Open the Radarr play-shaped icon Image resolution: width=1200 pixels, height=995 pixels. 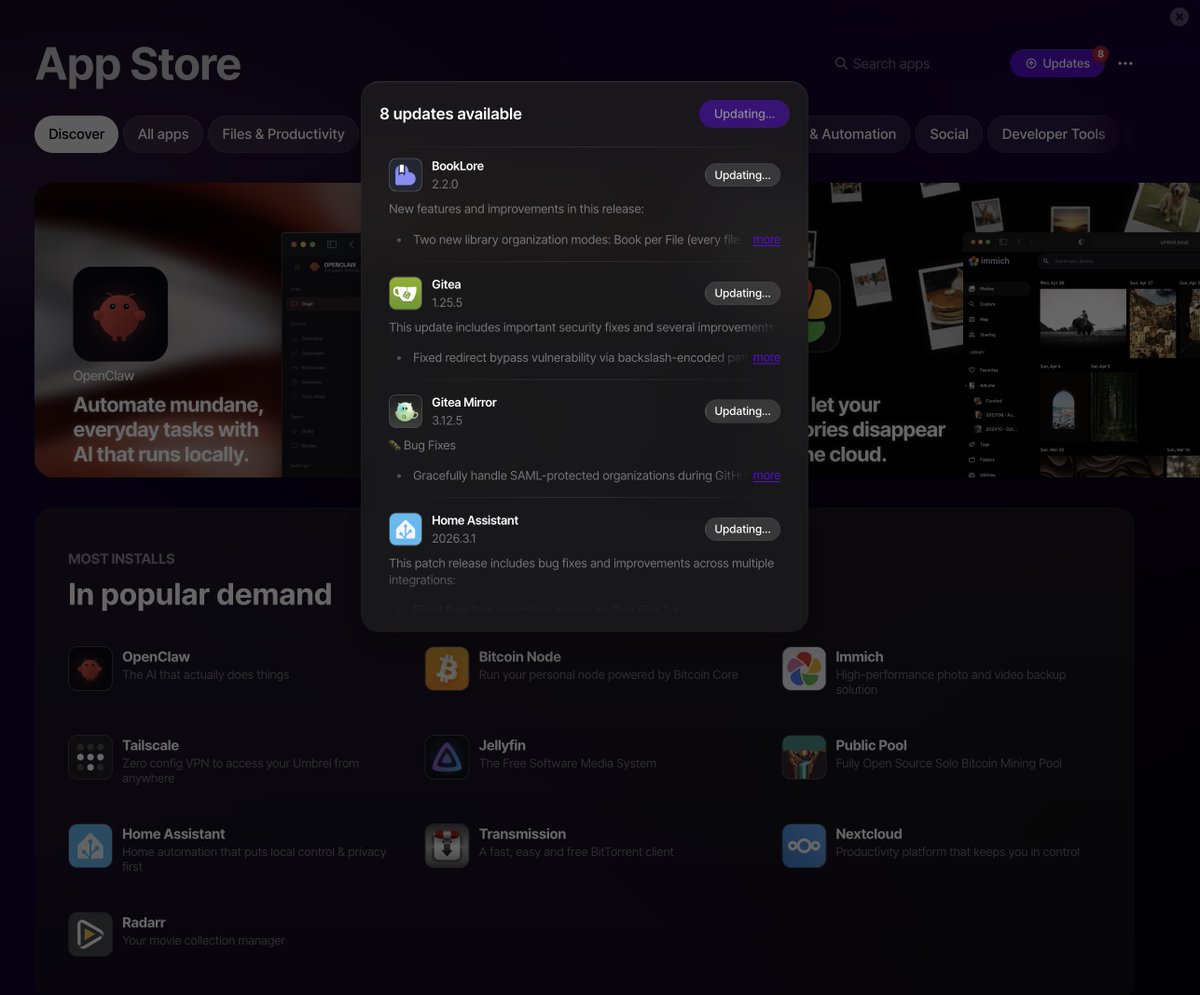pos(90,934)
